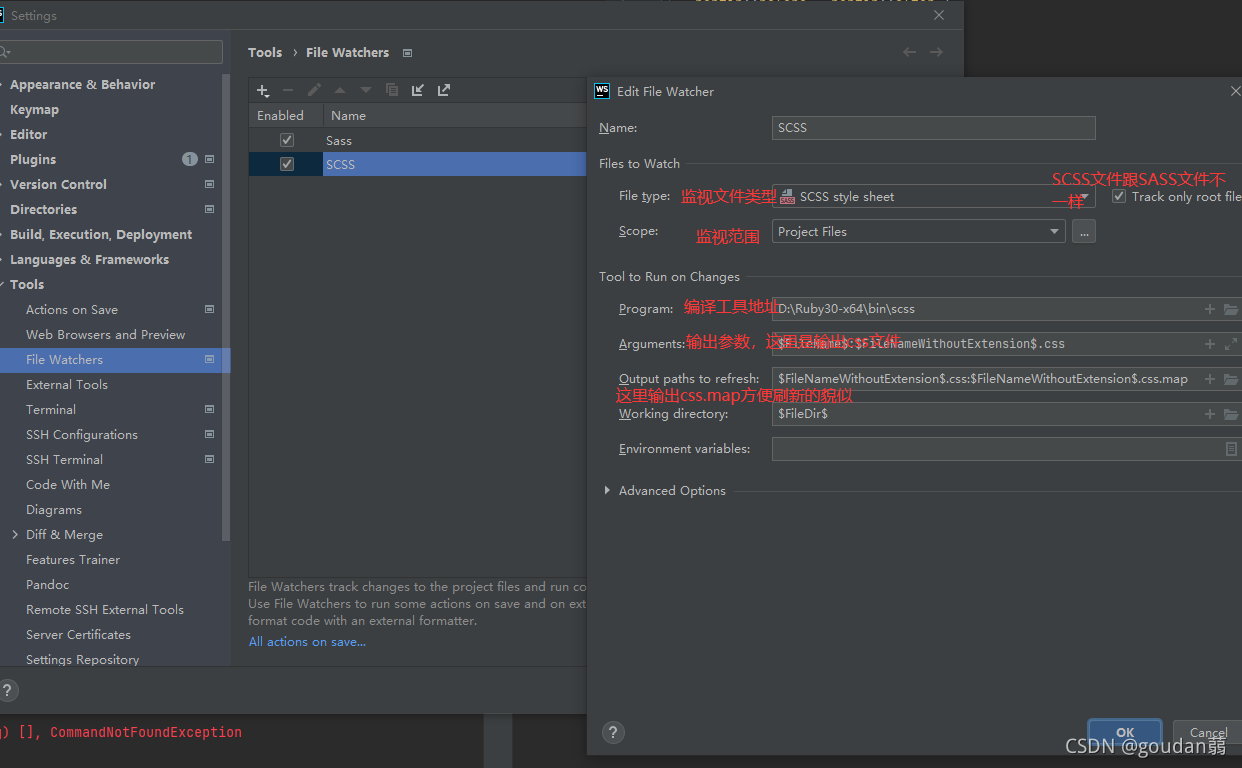Select Code With Me settings page

[x=68, y=484]
